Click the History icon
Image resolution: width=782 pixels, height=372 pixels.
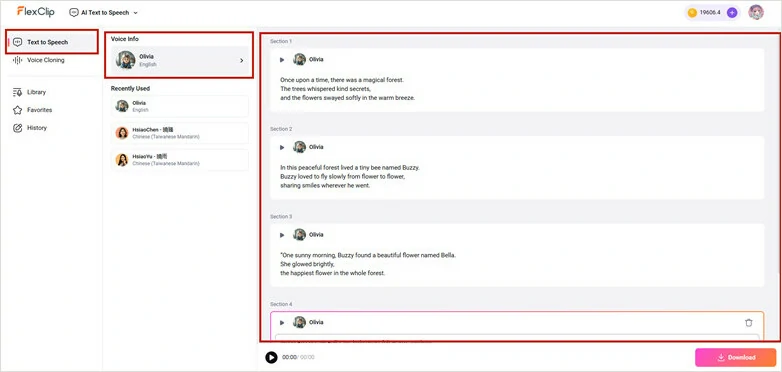click(x=17, y=128)
